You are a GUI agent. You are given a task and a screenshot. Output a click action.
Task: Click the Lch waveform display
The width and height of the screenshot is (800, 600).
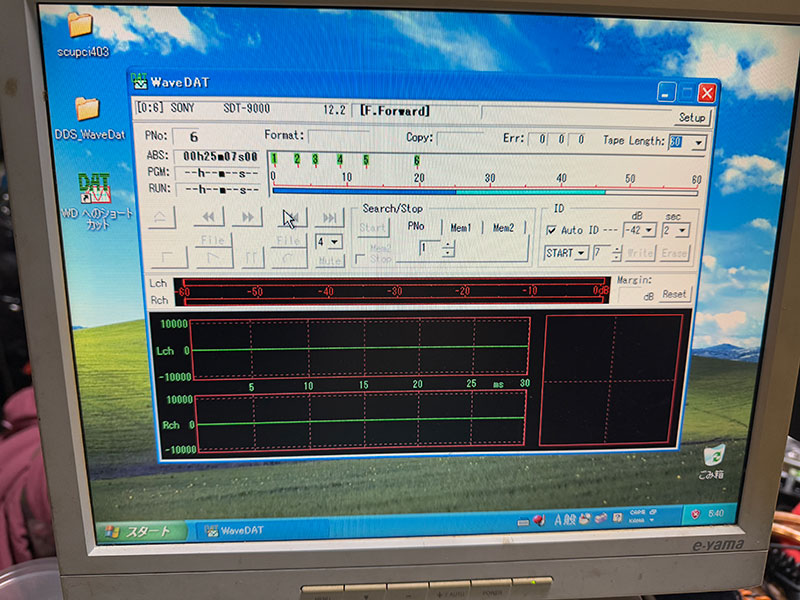[x=360, y=348]
